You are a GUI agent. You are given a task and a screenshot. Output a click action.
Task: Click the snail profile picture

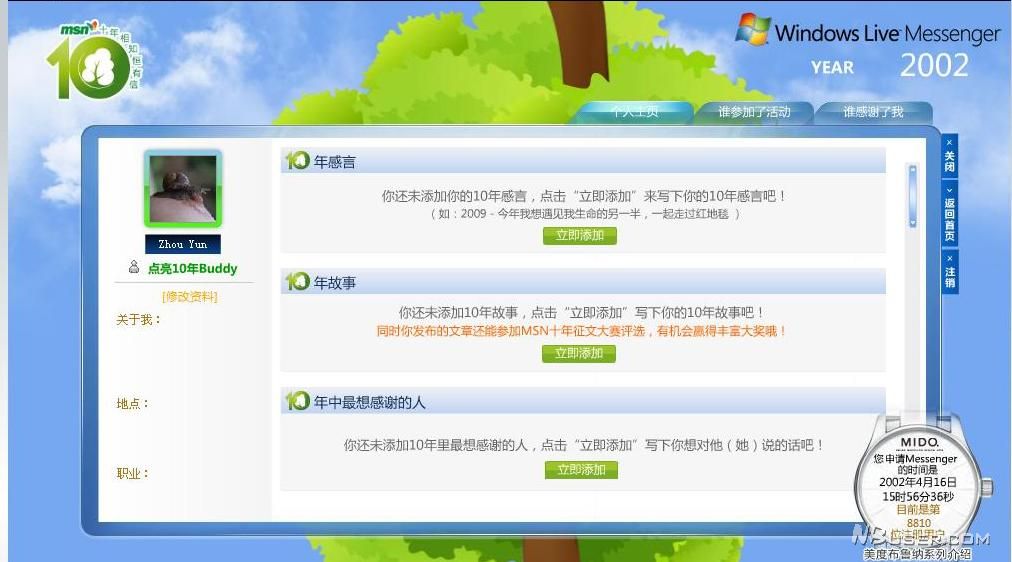pyautogui.click(x=183, y=189)
